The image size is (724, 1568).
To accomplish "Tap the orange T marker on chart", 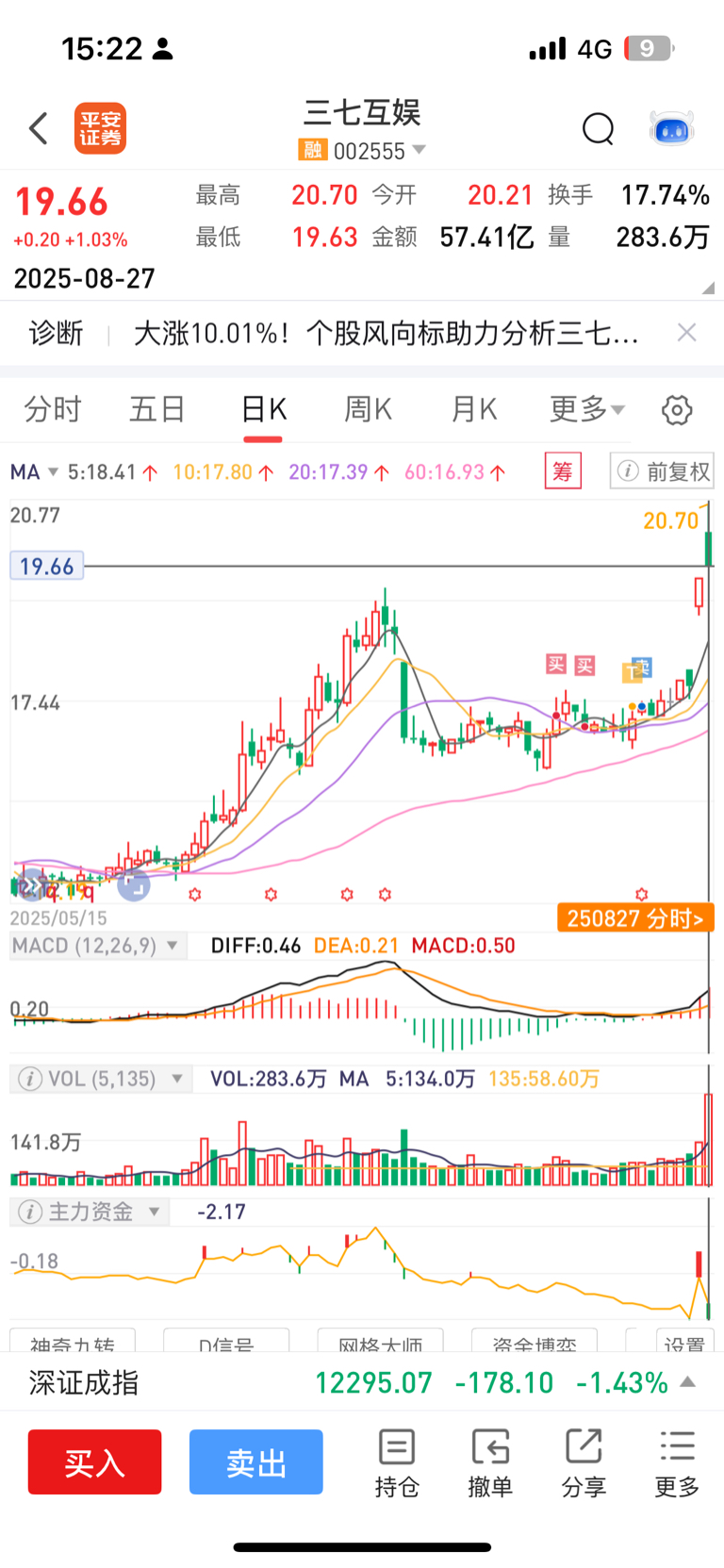I will point(631,673).
